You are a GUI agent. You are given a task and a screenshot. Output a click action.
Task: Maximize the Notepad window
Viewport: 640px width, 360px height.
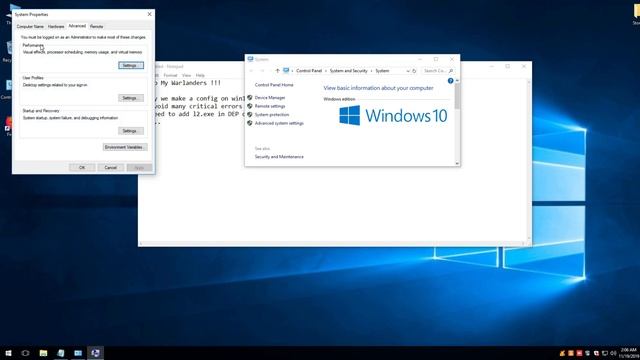508,66
